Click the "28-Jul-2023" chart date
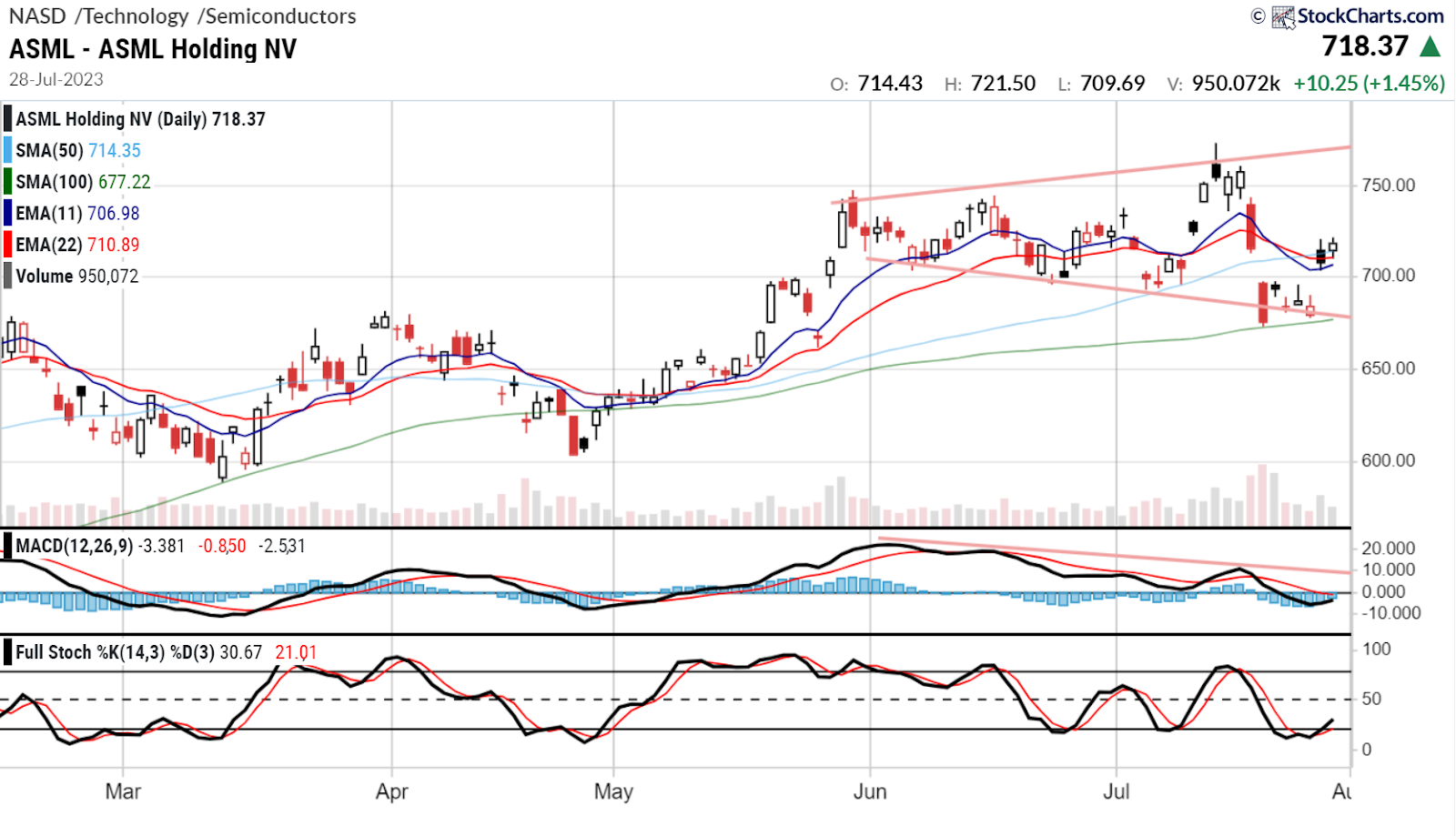 click(x=56, y=80)
